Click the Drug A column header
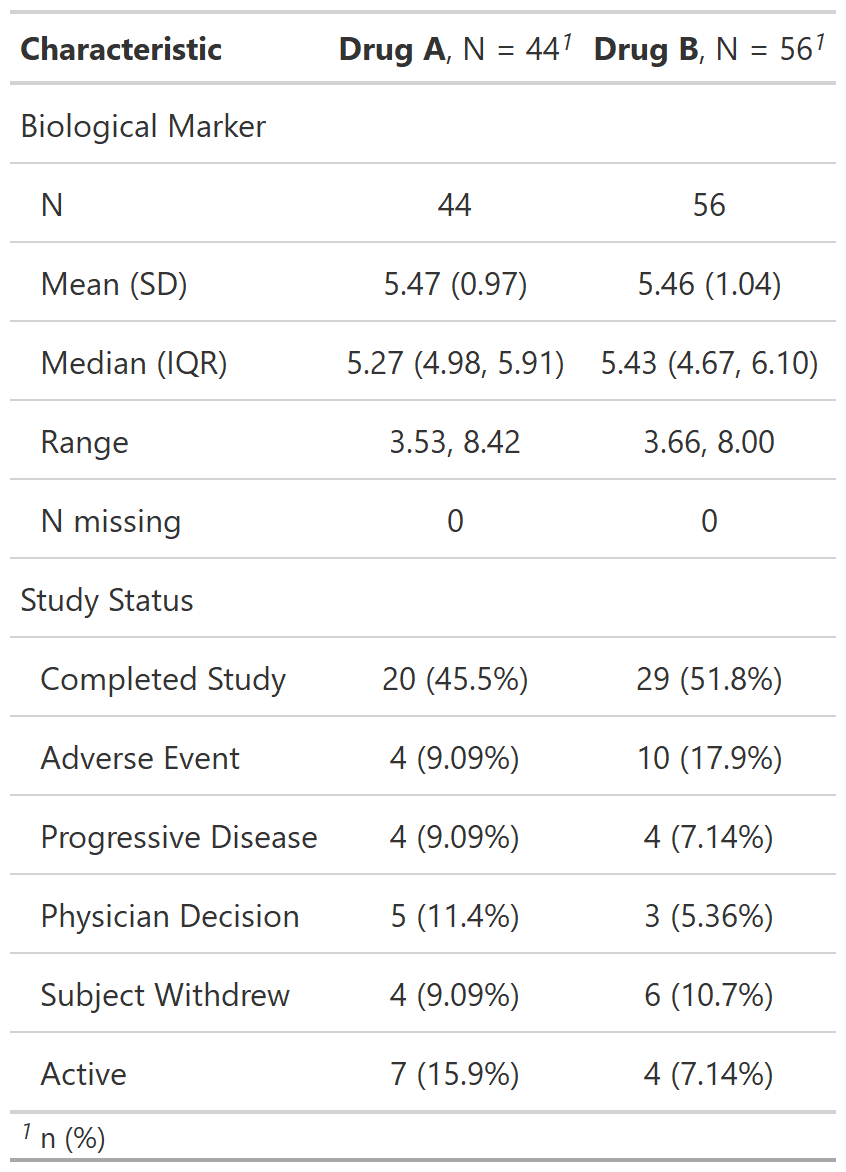 pyautogui.click(x=455, y=49)
